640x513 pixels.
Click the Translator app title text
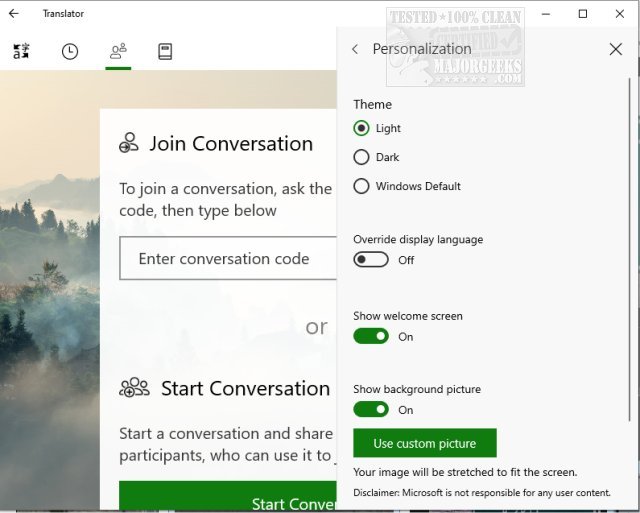tap(63, 13)
